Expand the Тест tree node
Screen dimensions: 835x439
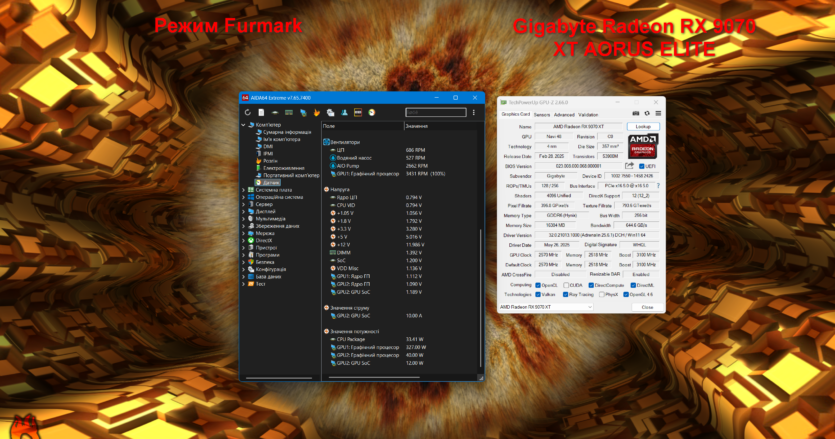[243, 284]
